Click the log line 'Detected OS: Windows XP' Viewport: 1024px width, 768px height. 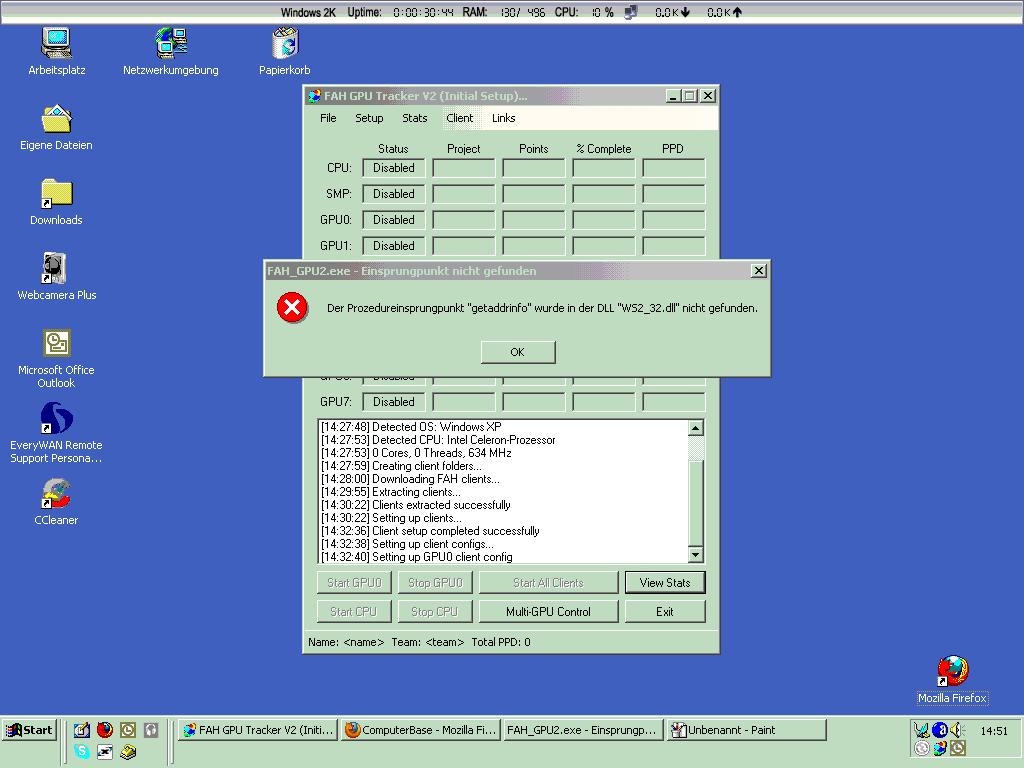(411, 426)
